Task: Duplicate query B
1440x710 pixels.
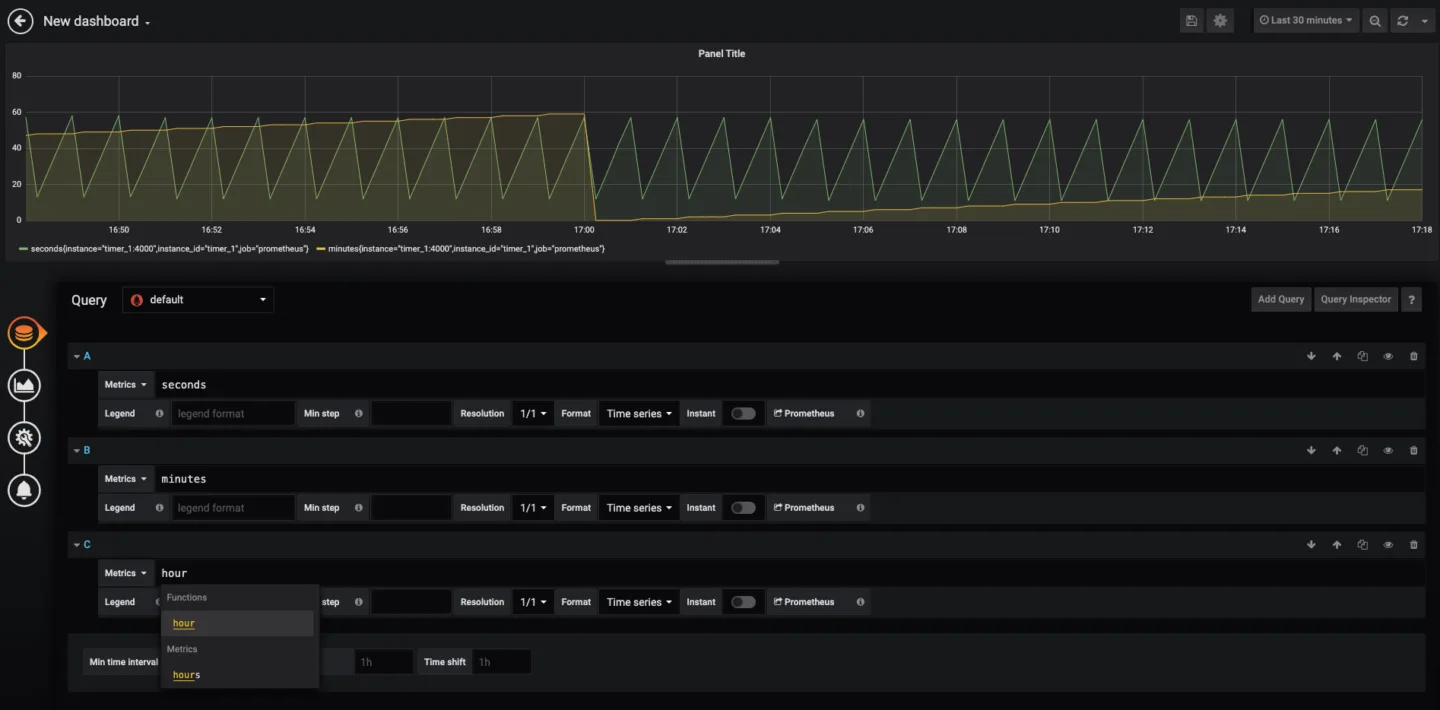Action: coord(1362,451)
